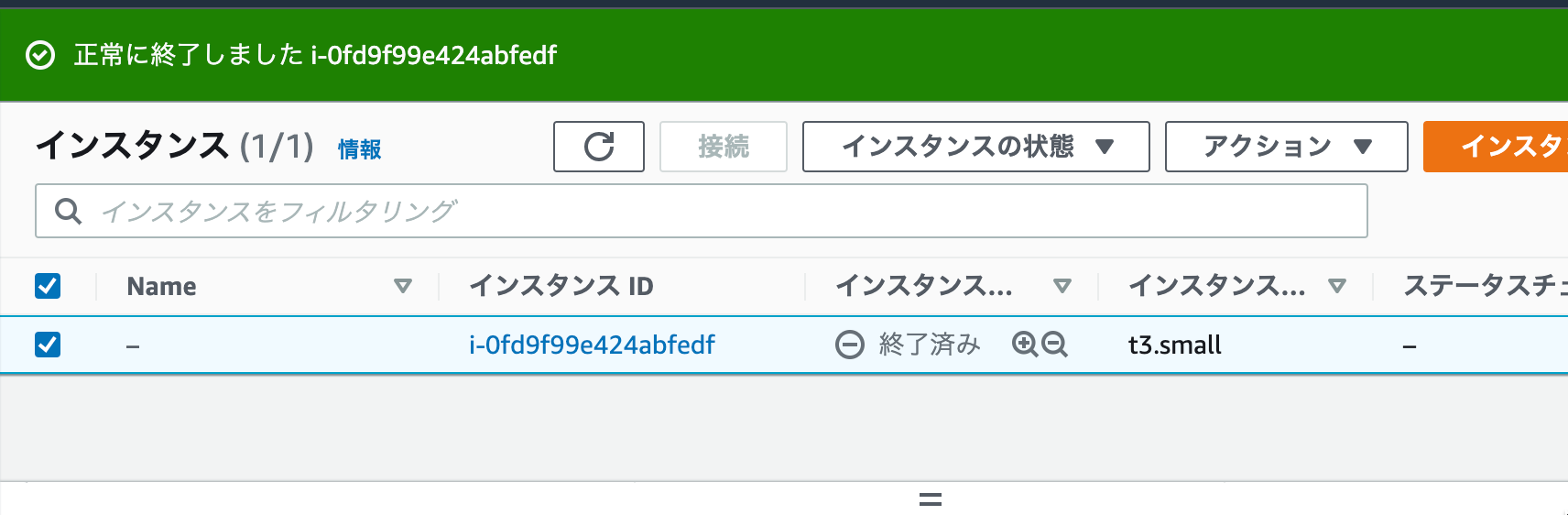Image resolution: width=1568 pixels, height=515 pixels.
Task: Click the success checkmark icon in green banner
Action: 40,55
